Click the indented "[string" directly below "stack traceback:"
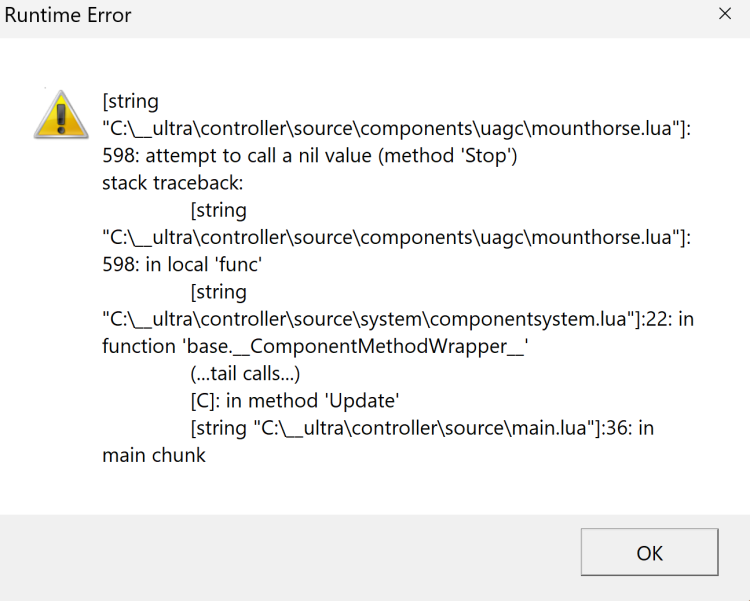Viewport: 750px width, 601px height. tap(218, 210)
